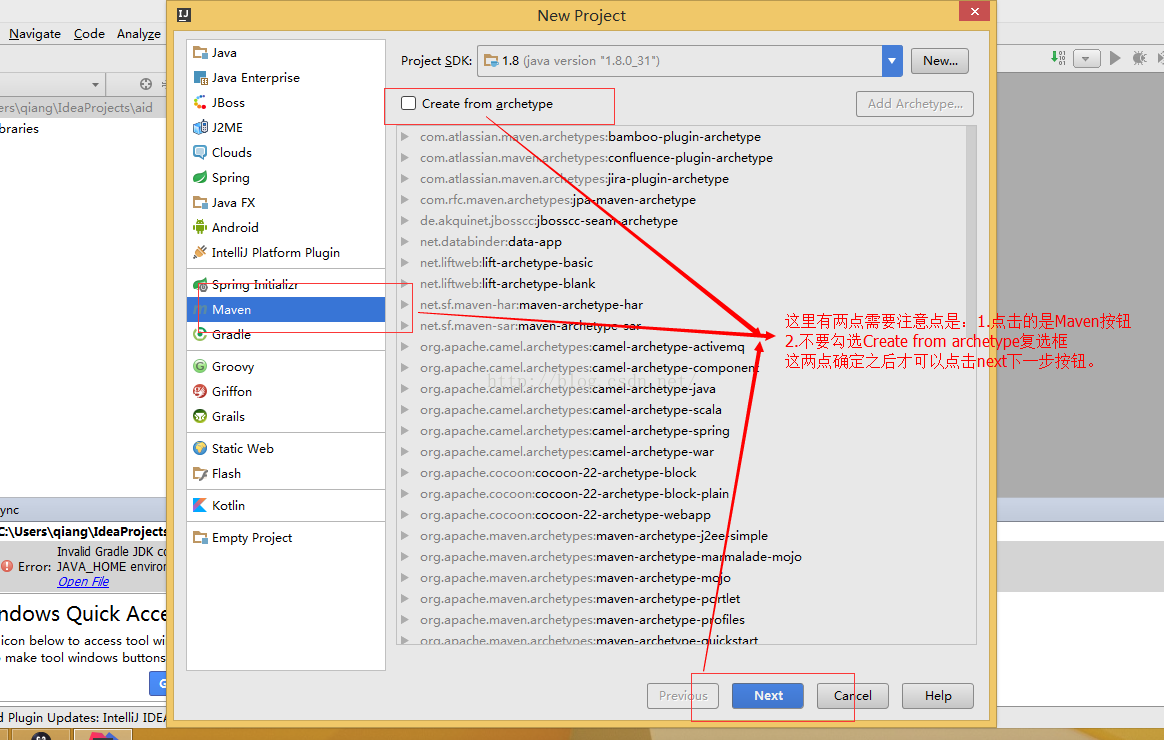Click the archetype list vertical scrollbar
Image resolution: width=1164 pixels, height=740 pixels.
click(x=972, y=384)
